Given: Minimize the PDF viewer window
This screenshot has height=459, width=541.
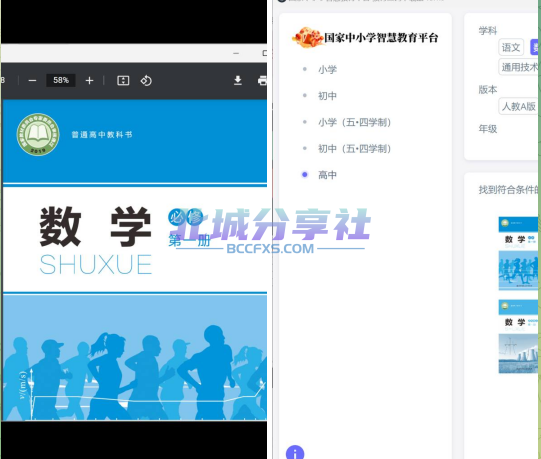Looking at the screenshot, I should pos(236,53).
